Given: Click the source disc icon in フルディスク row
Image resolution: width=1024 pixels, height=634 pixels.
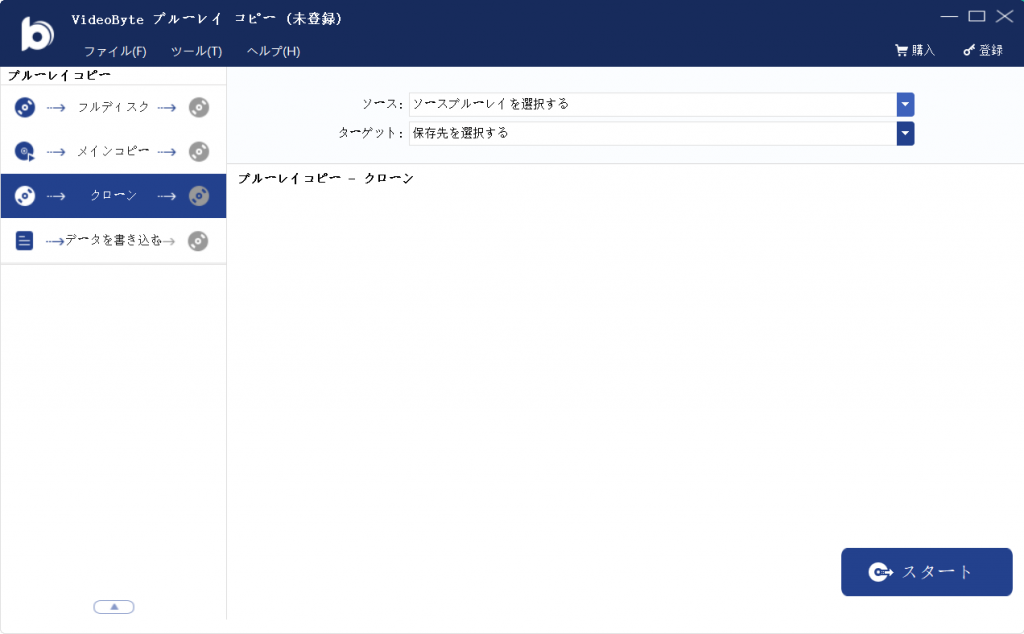Looking at the screenshot, I should [x=25, y=107].
